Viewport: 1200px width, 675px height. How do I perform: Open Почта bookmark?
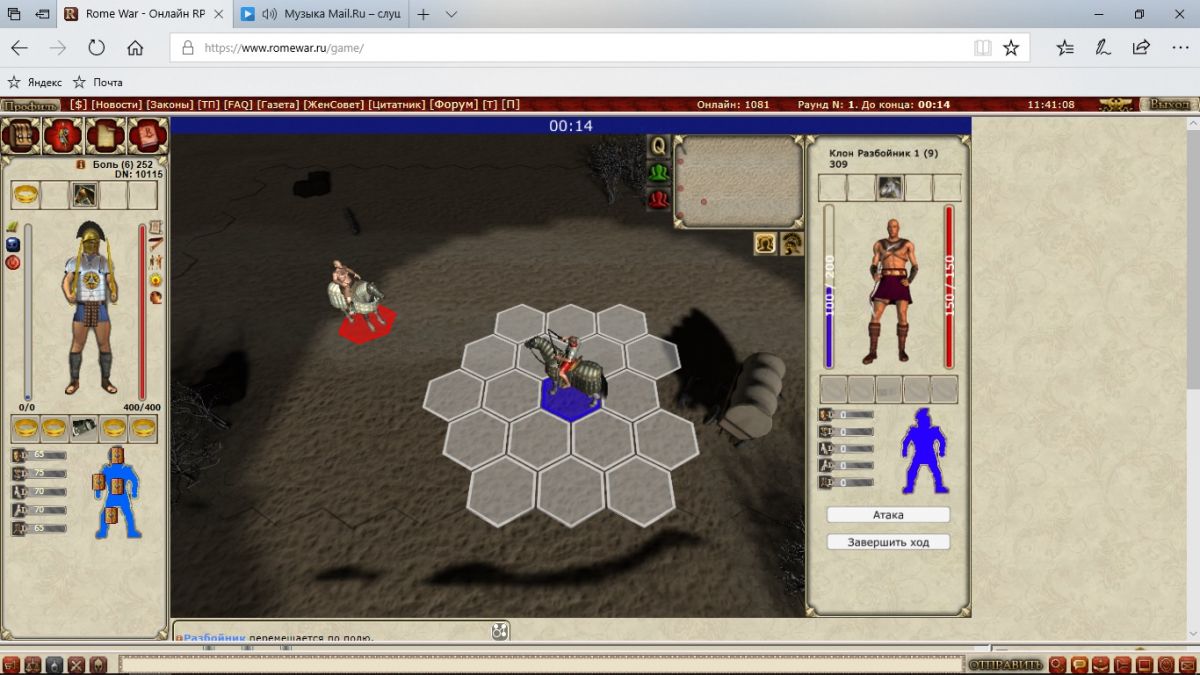(x=98, y=82)
